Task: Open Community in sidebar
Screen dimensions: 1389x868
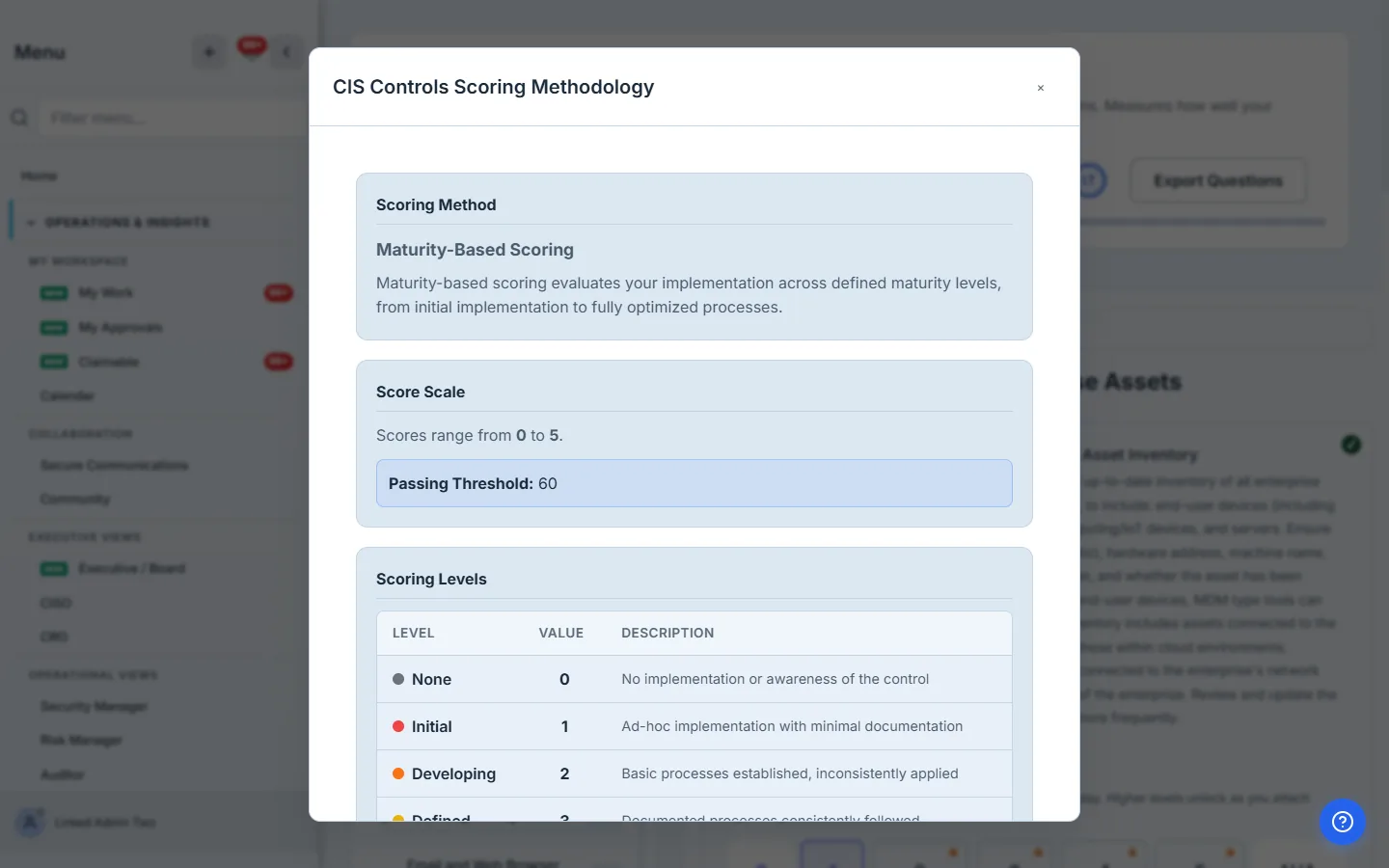Action: (75, 500)
